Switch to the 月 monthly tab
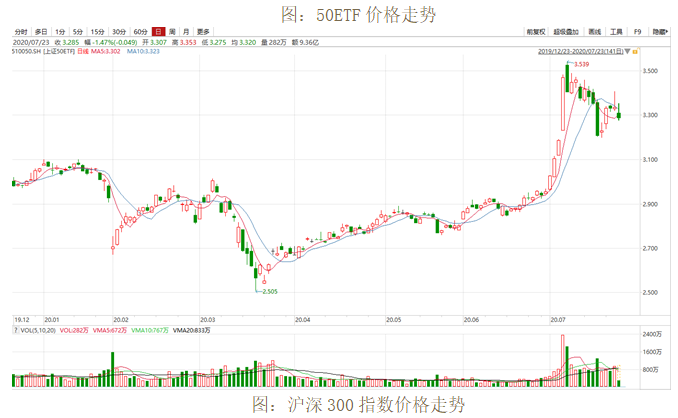 coord(186,32)
